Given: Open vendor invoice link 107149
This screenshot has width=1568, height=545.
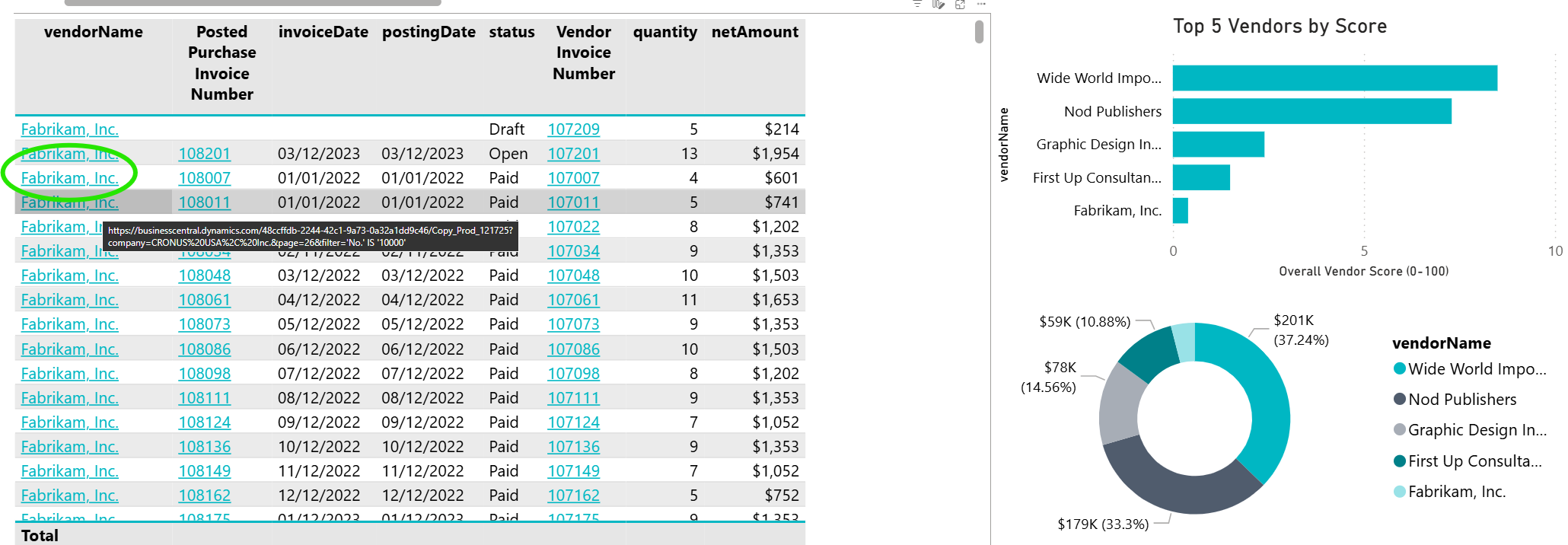Looking at the screenshot, I should coord(573,471).
